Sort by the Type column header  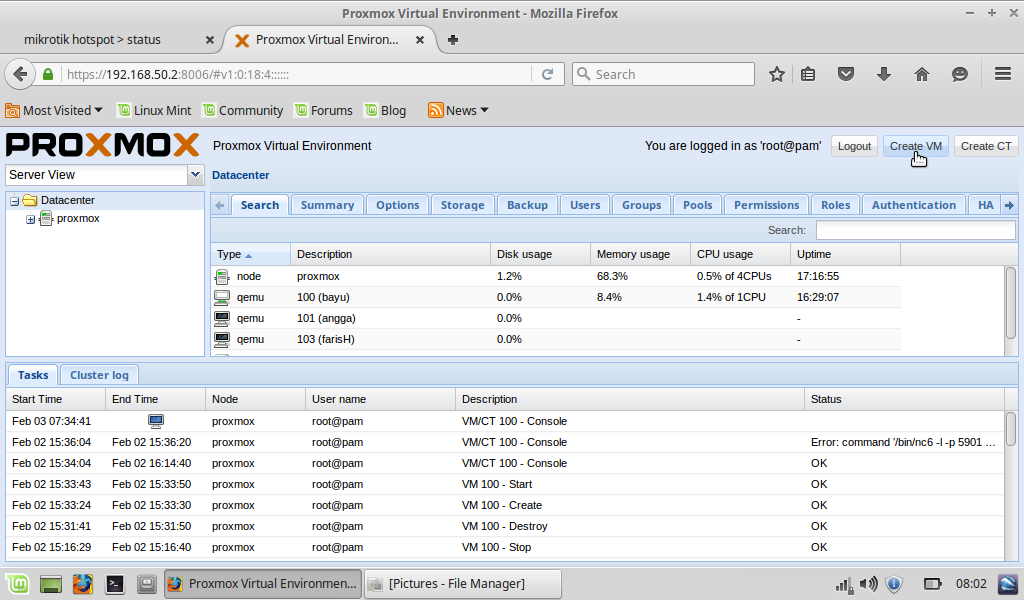[251, 254]
